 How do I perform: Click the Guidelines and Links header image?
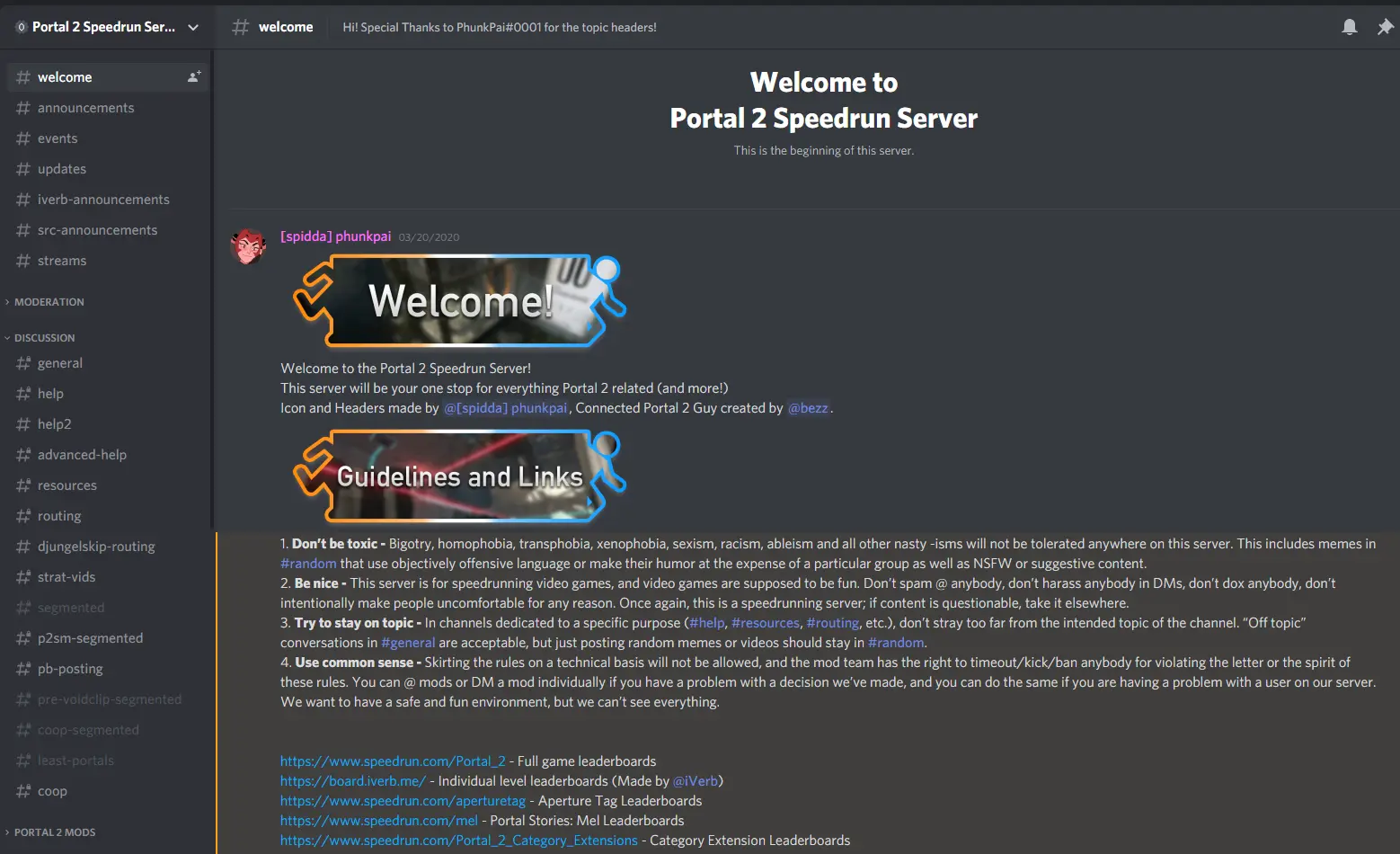pos(456,476)
